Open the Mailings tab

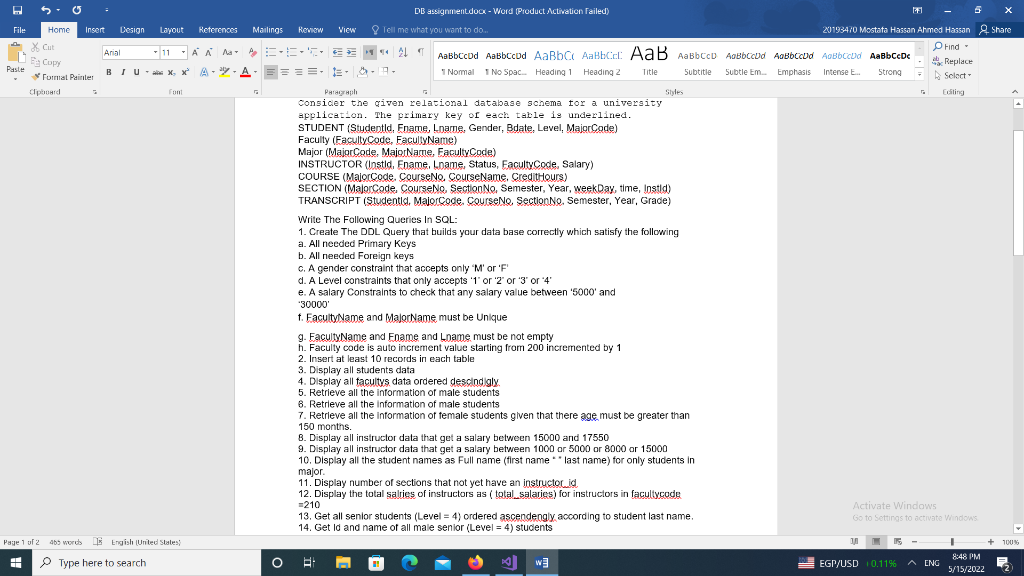[x=267, y=30]
